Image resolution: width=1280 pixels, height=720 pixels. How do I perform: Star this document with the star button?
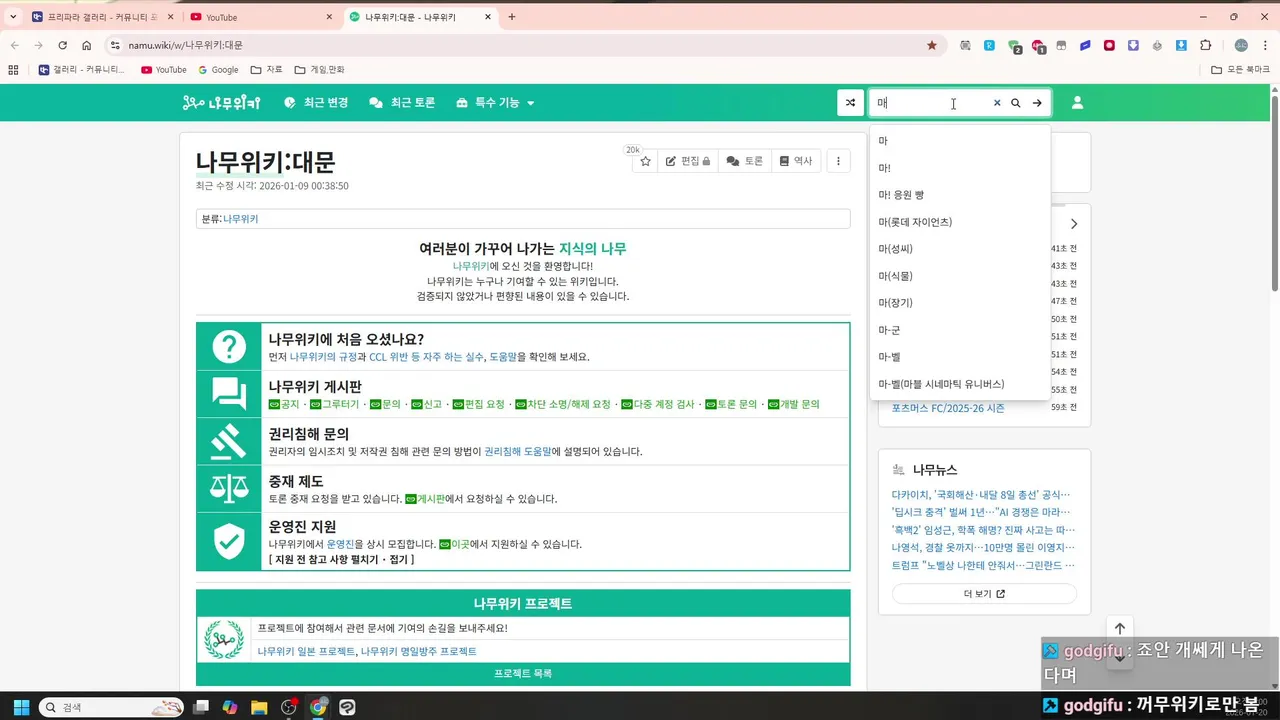[645, 161]
